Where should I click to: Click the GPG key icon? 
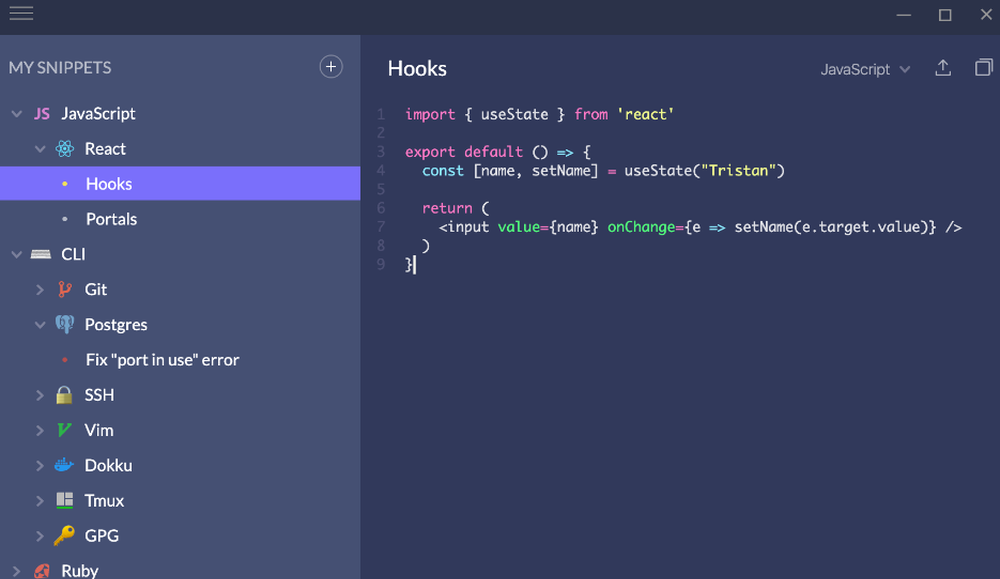point(64,535)
